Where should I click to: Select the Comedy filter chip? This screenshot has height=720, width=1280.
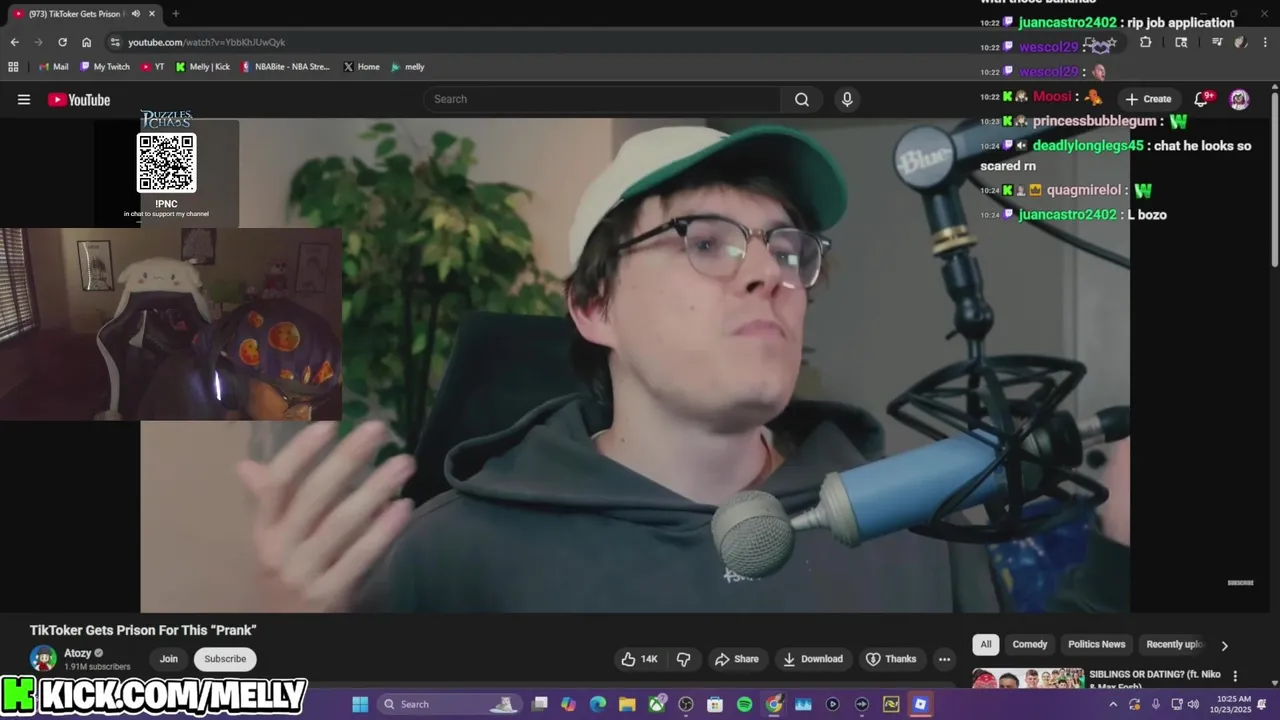pos(1030,644)
